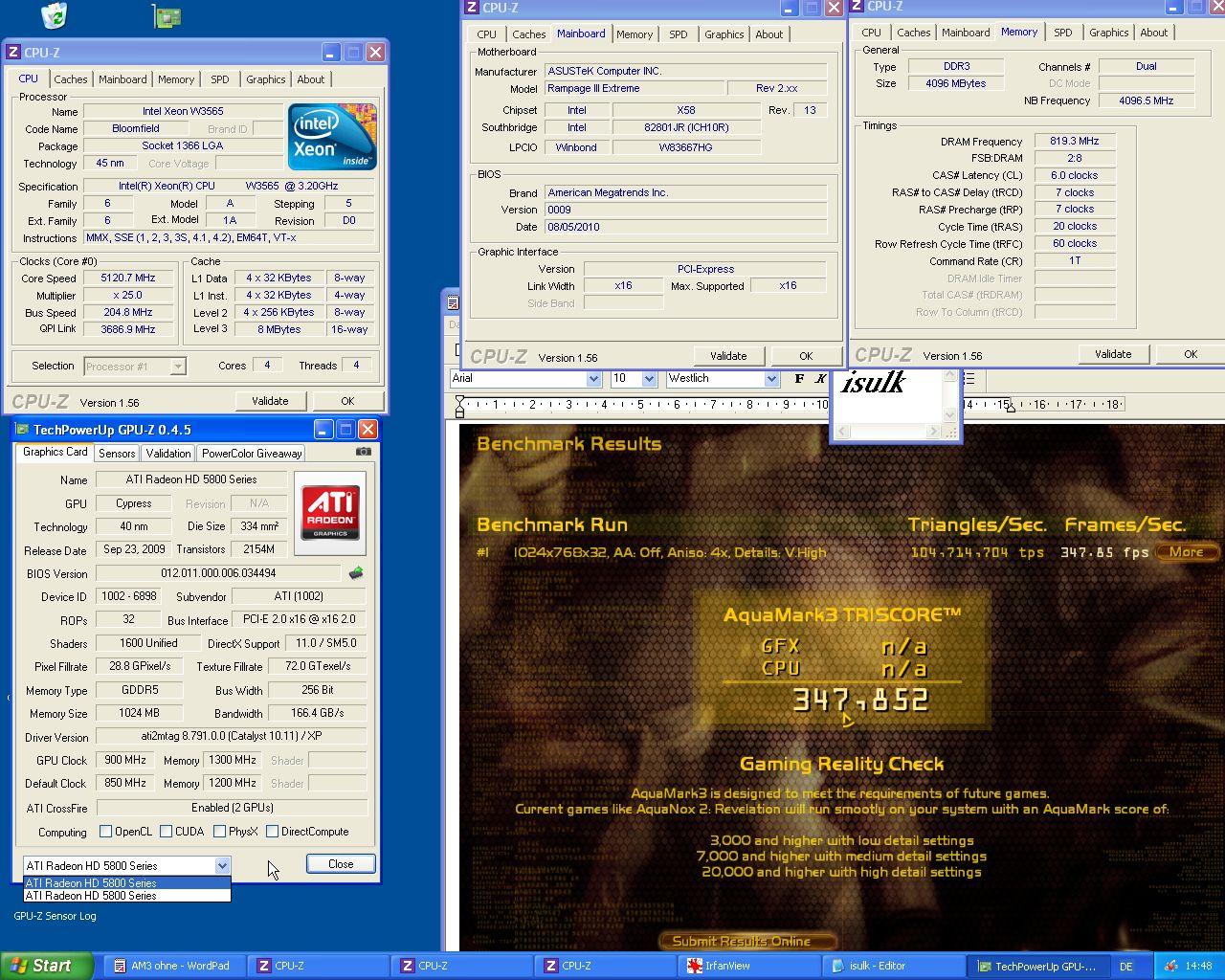Image resolution: width=1225 pixels, height=980 pixels.
Task: Click the GPU-Z Sensor Log label
Action: pyautogui.click(x=55, y=916)
